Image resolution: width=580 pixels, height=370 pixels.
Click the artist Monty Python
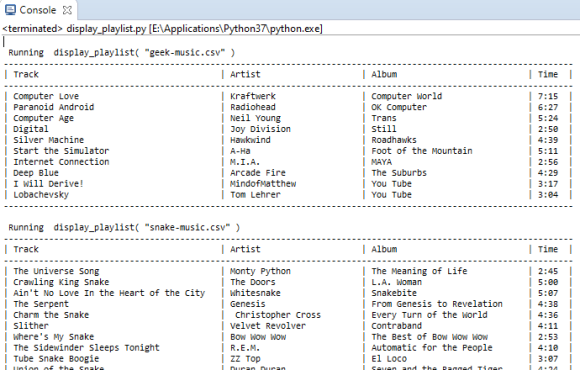[x=260, y=271]
